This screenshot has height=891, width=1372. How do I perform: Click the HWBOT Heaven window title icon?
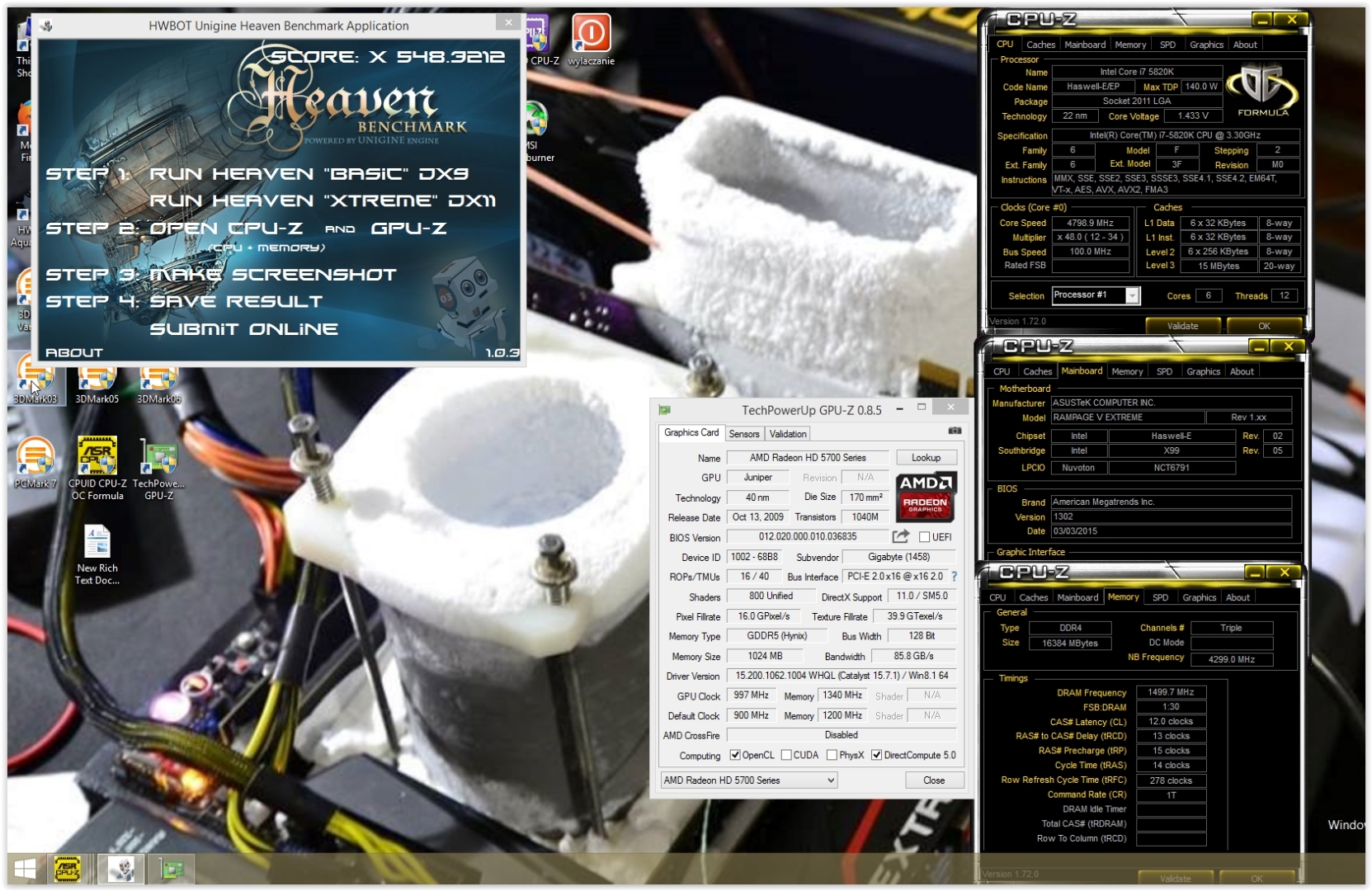(46, 26)
